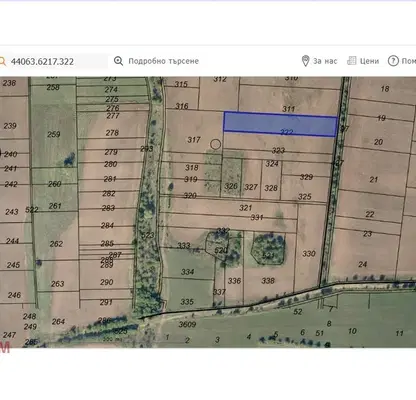
Task: Select parcel 323 below highlighted plot
Action: [x=278, y=151]
